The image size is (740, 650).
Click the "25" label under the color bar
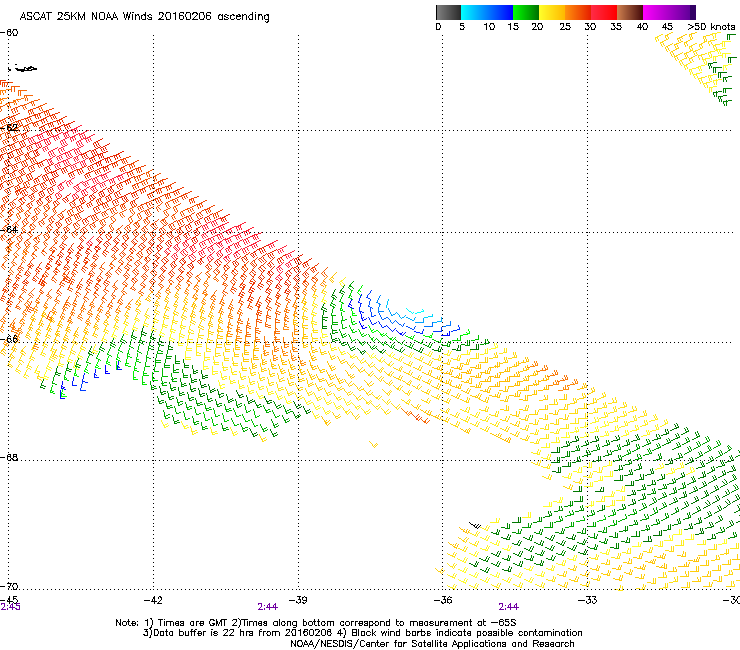[x=565, y=27]
